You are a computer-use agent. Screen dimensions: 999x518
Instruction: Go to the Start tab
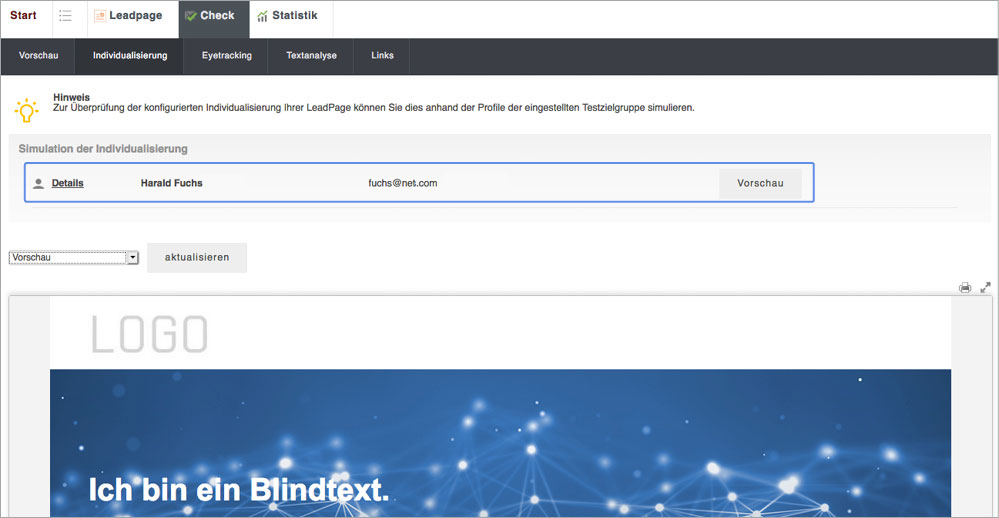click(23, 16)
